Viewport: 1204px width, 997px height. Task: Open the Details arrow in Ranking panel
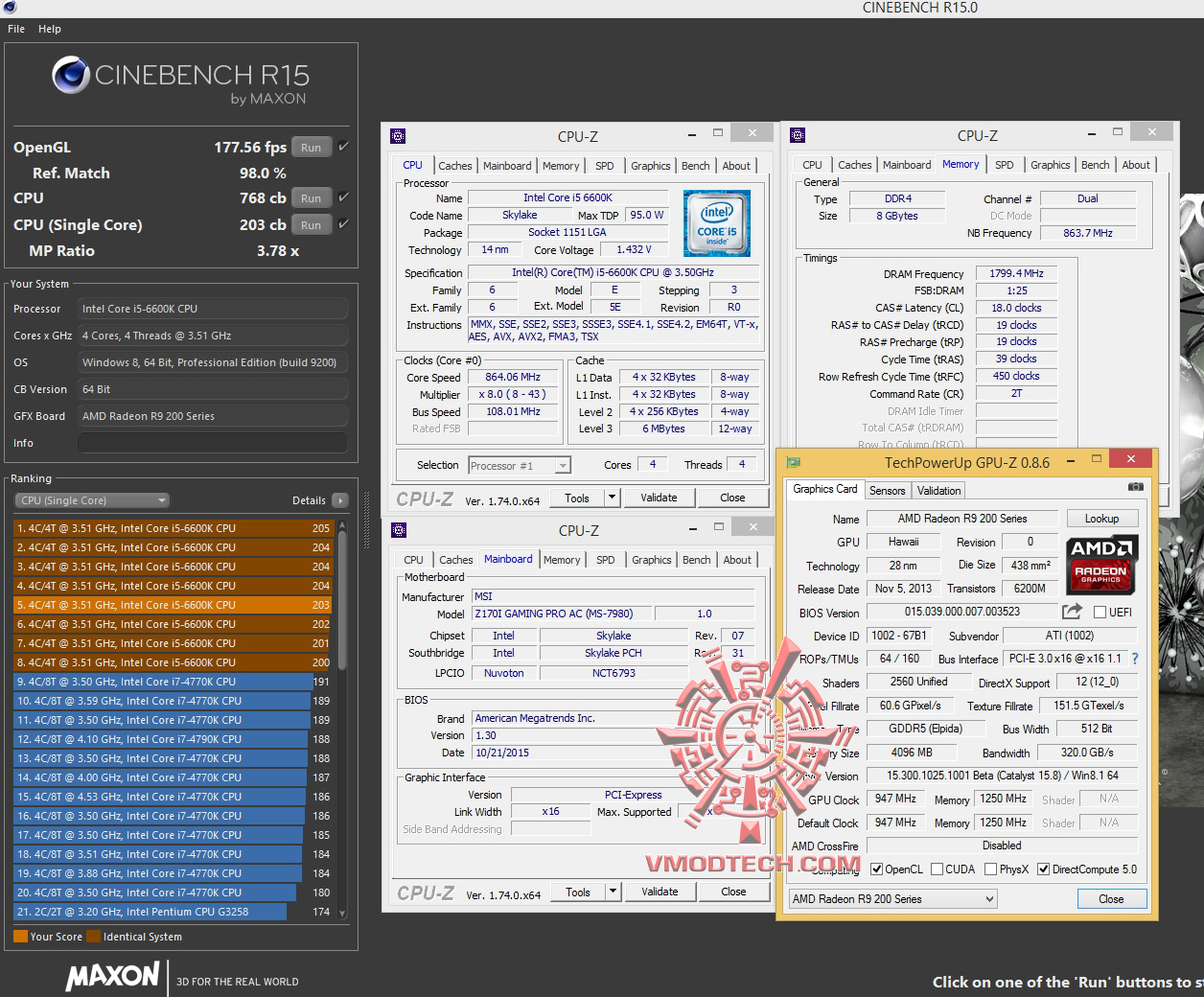(x=339, y=500)
